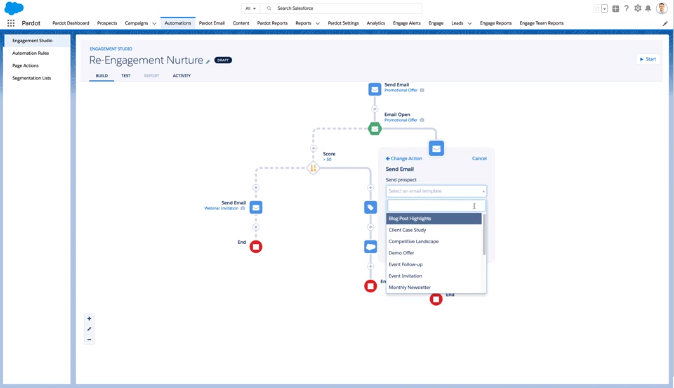Image resolution: width=674 pixels, height=388 pixels.
Task: Expand the Leads tab chevron
Action: (x=469, y=24)
